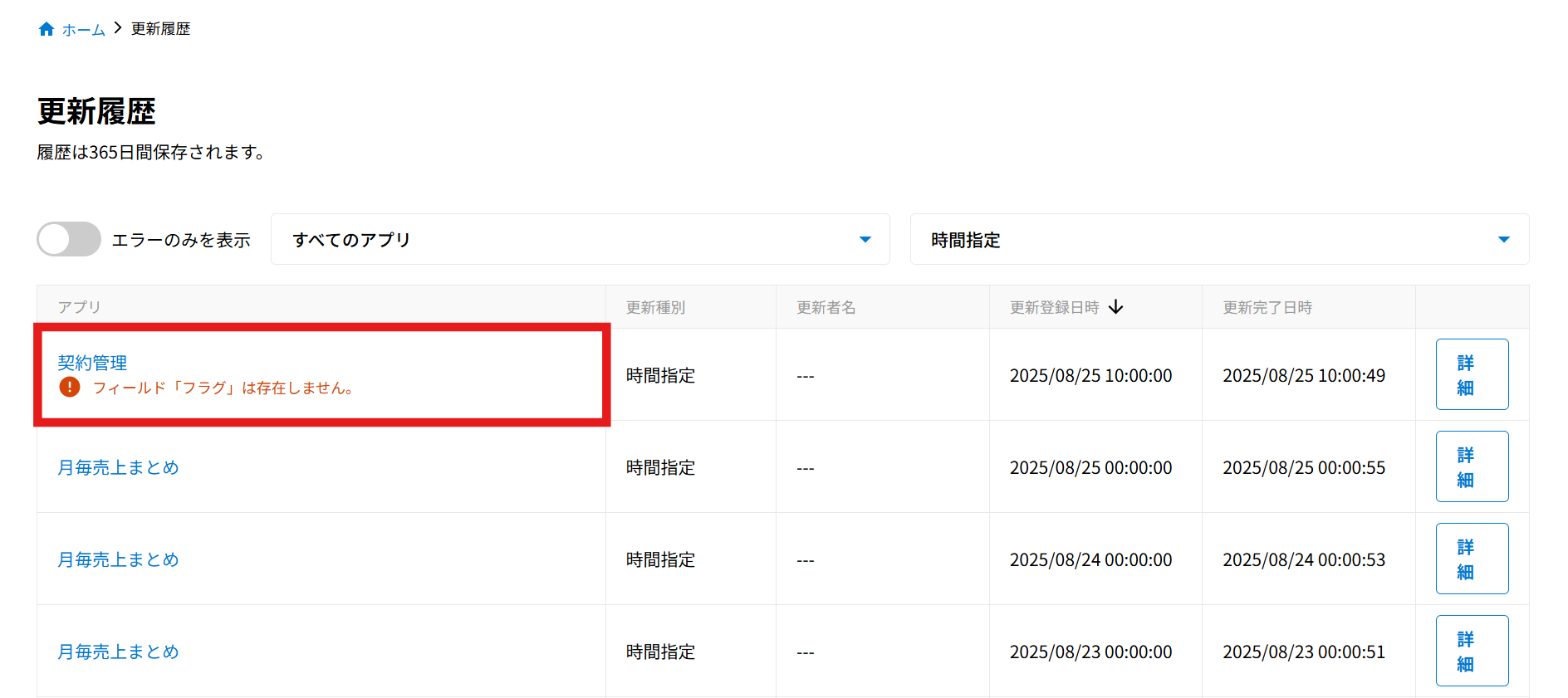This screenshot has height=698, width=1568.
Task: Toggle エラーのみを表示 switch
Action: click(69, 239)
